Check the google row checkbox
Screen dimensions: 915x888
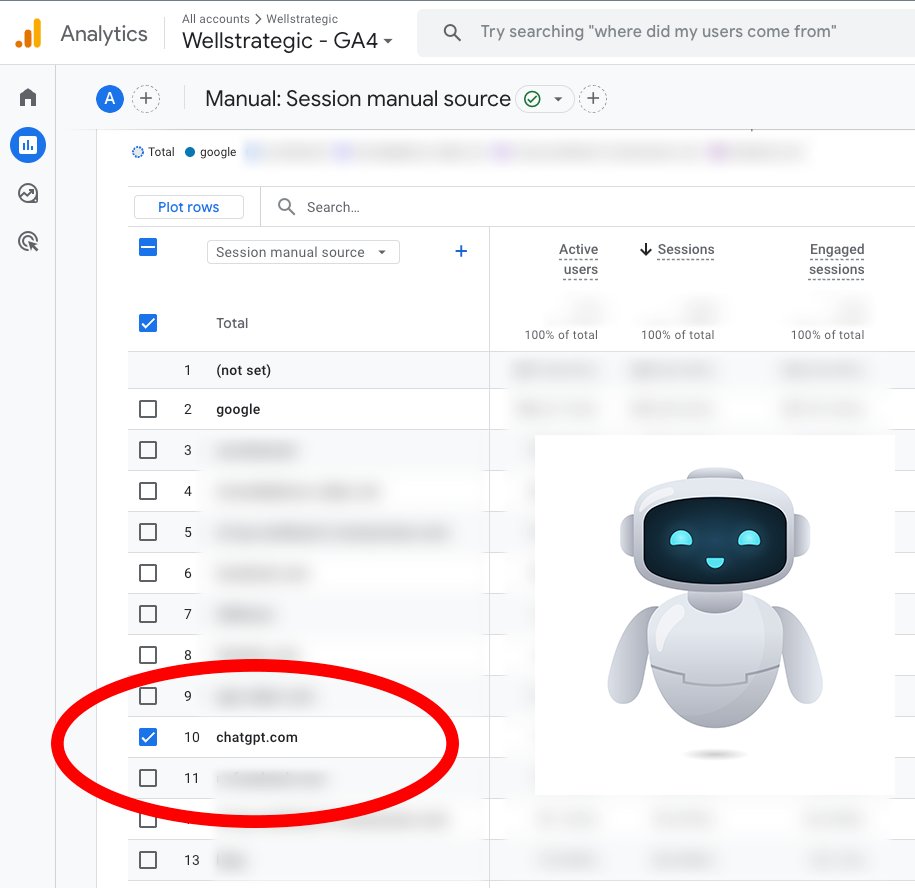(148, 409)
